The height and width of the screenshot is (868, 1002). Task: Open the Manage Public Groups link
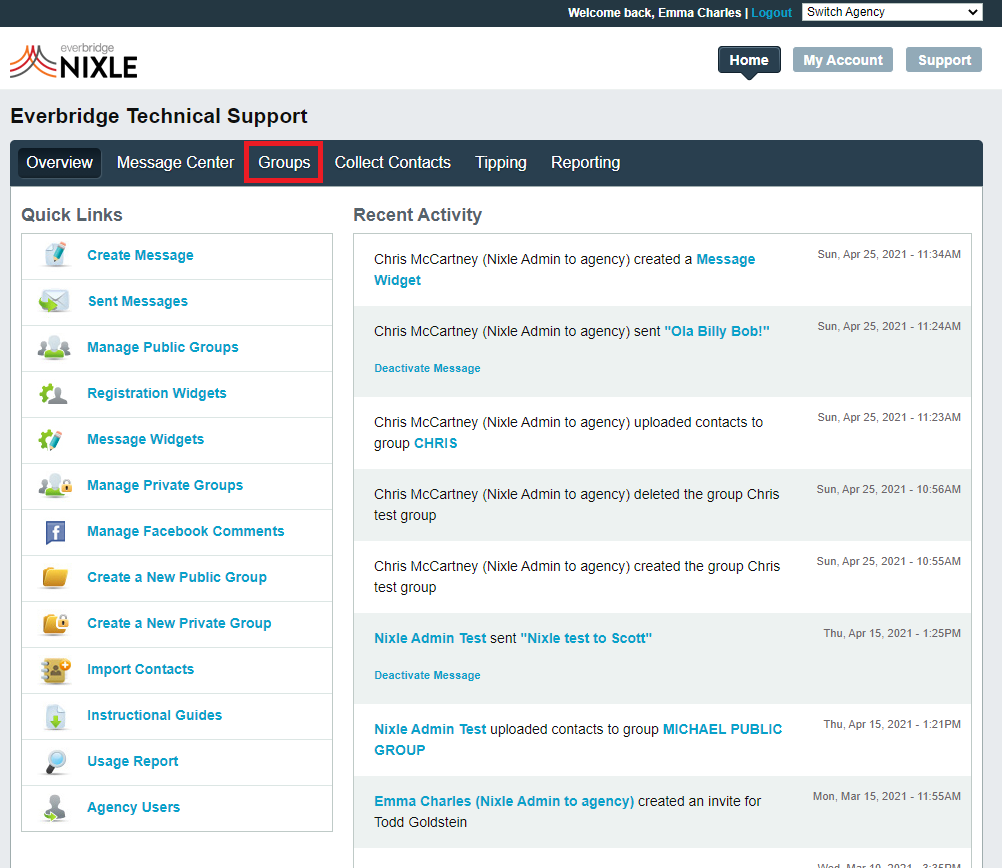[x=162, y=347]
